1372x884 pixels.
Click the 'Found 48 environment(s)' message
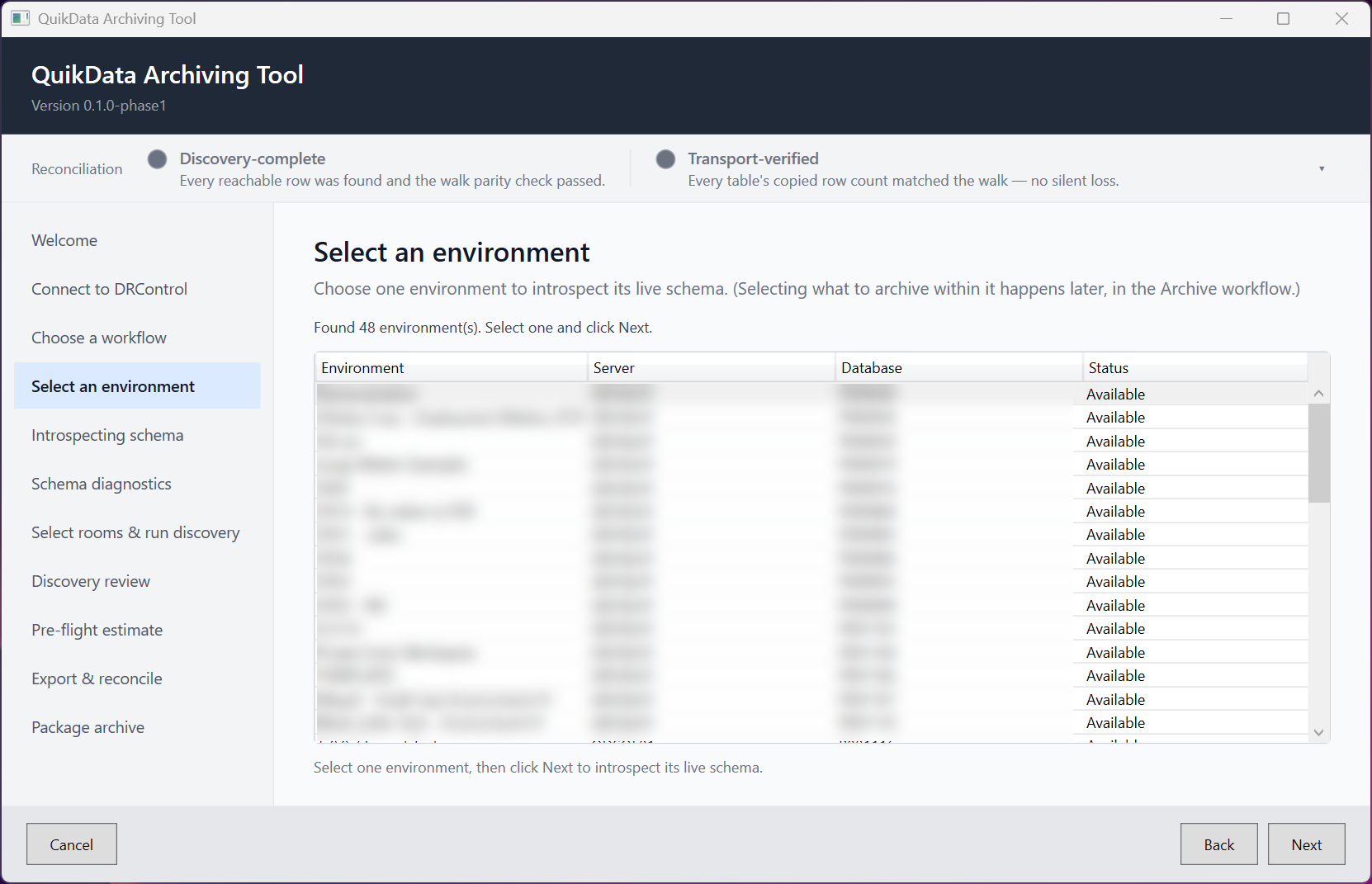pos(483,328)
